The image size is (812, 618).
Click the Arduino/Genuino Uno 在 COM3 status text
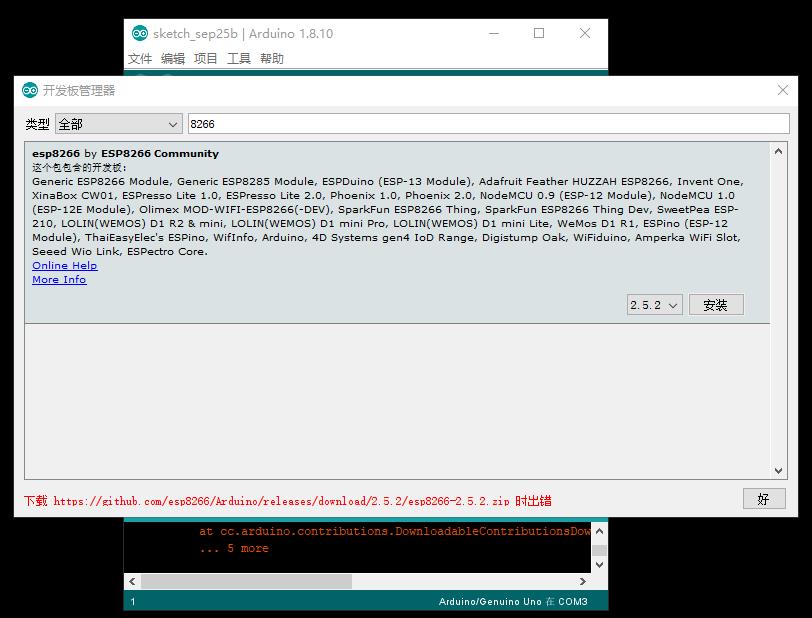pyautogui.click(x=513, y=601)
